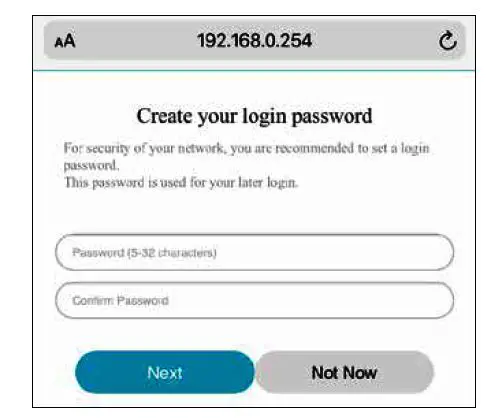Show page options via the AA icon

pyautogui.click(x=65, y=41)
